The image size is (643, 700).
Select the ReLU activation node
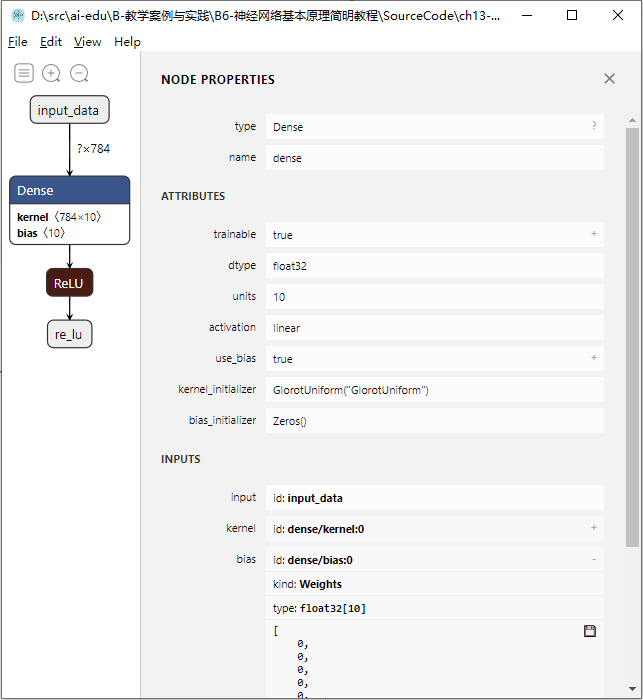click(x=69, y=283)
